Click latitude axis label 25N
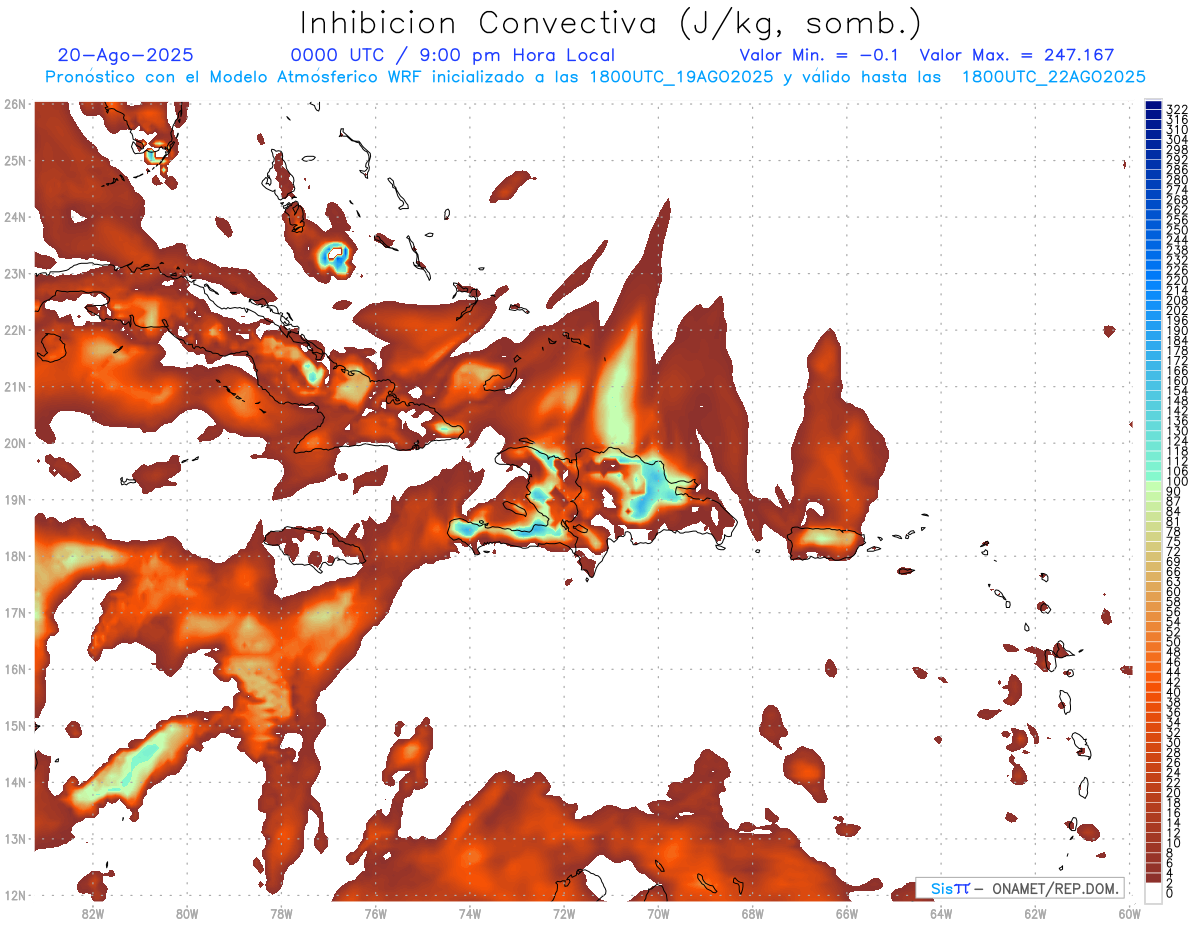Viewport: 1200px width, 927px height. tap(15, 160)
